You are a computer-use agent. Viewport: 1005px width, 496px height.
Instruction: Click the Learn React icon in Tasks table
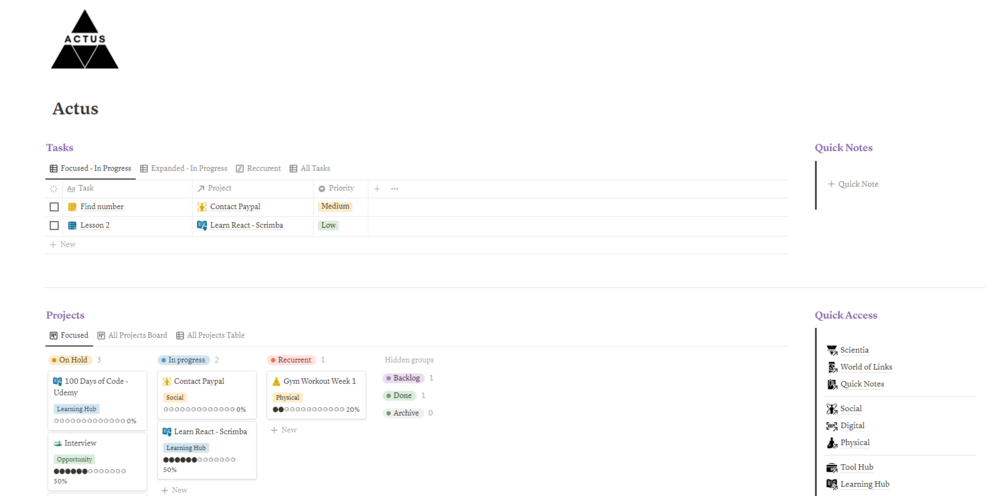pyautogui.click(x=202, y=226)
